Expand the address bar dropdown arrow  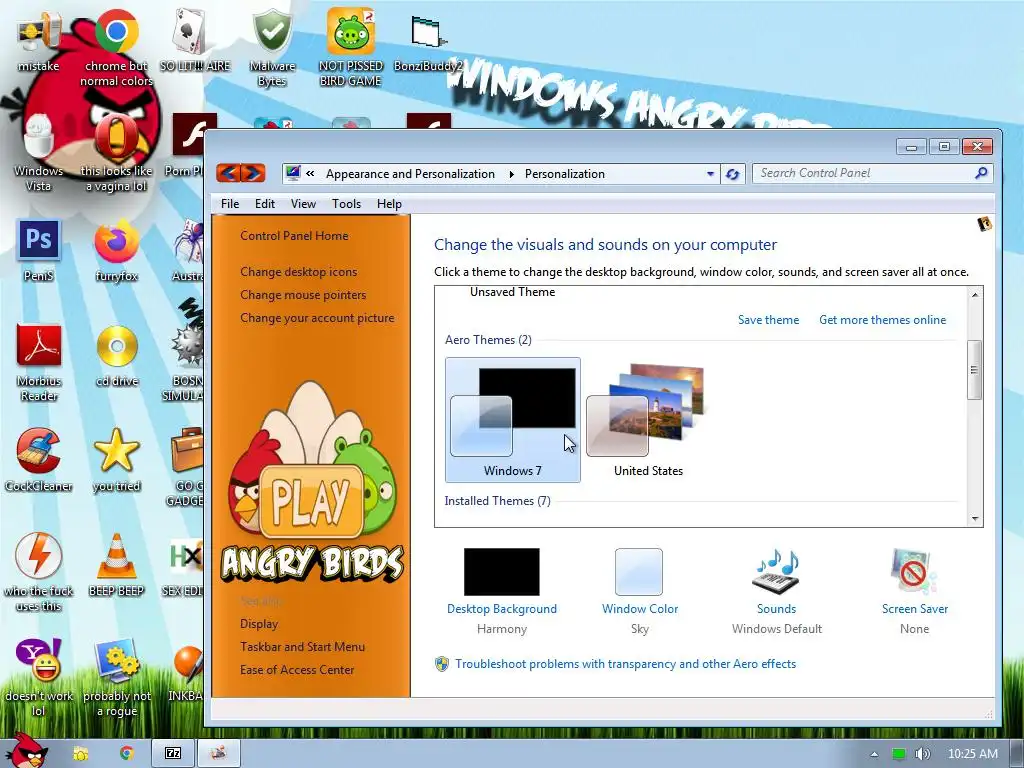(x=711, y=174)
